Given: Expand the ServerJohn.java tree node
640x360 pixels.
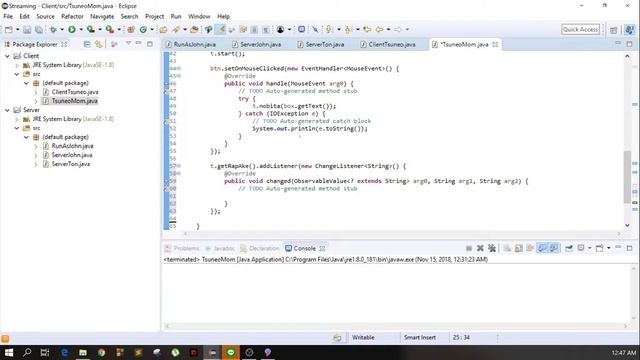Looking at the screenshot, I should tap(36, 155).
